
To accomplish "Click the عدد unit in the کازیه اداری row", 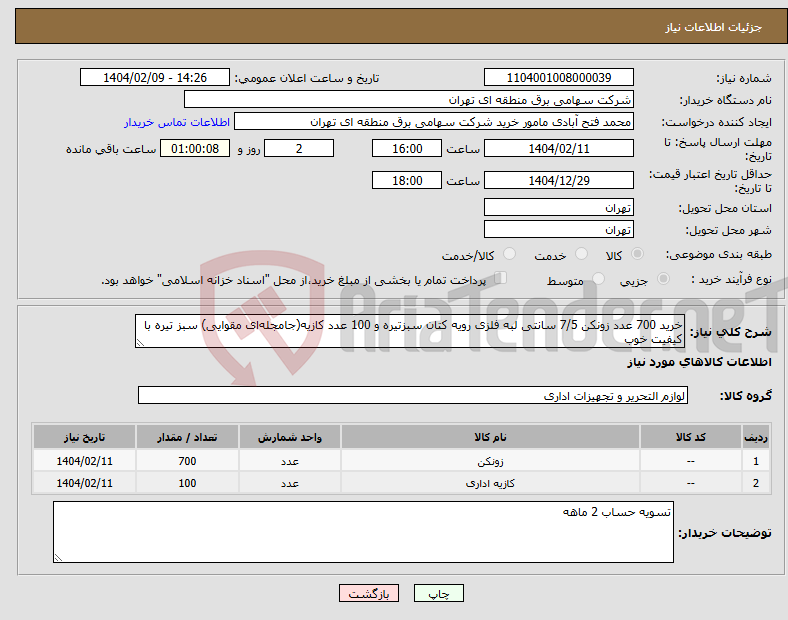I will coord(289,483).
